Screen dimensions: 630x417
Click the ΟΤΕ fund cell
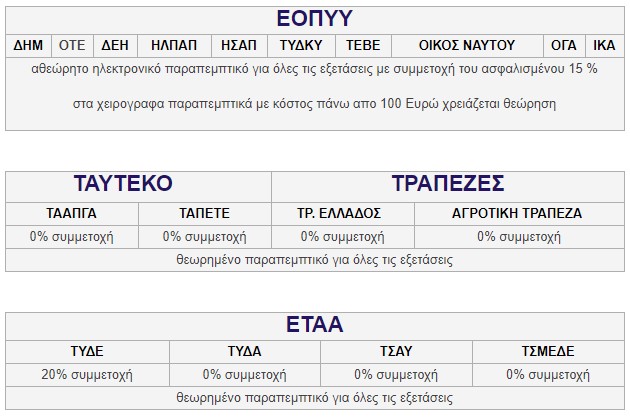(x=72, y=45)
